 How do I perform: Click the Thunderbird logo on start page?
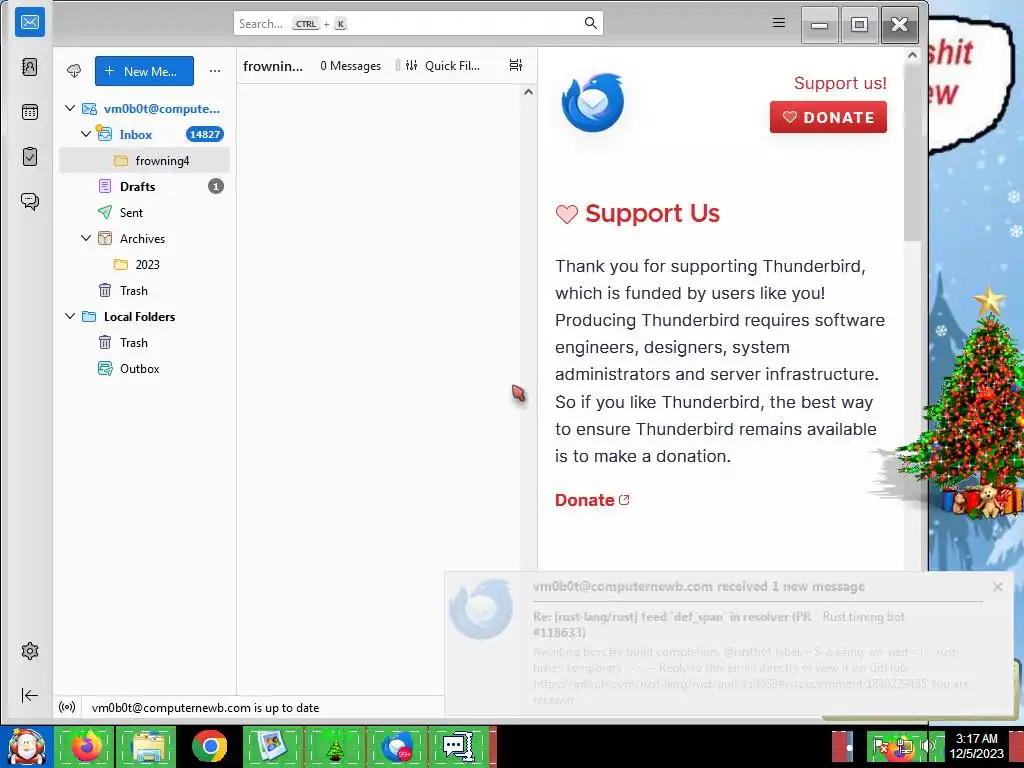tap(593, 103)
